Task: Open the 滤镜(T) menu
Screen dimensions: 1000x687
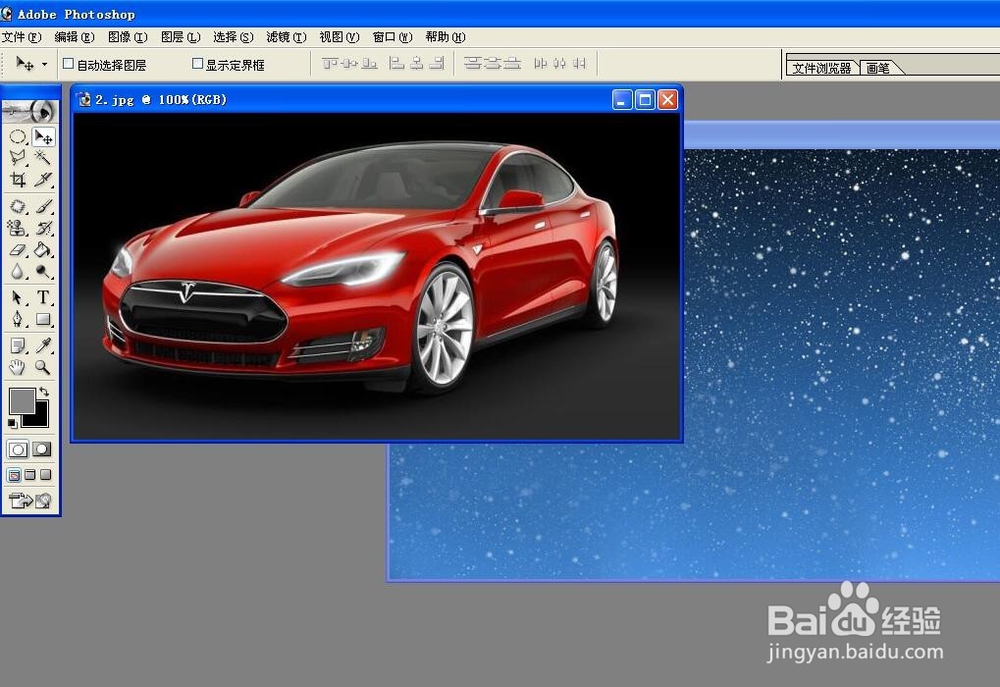Action: (x=286, y=37)
